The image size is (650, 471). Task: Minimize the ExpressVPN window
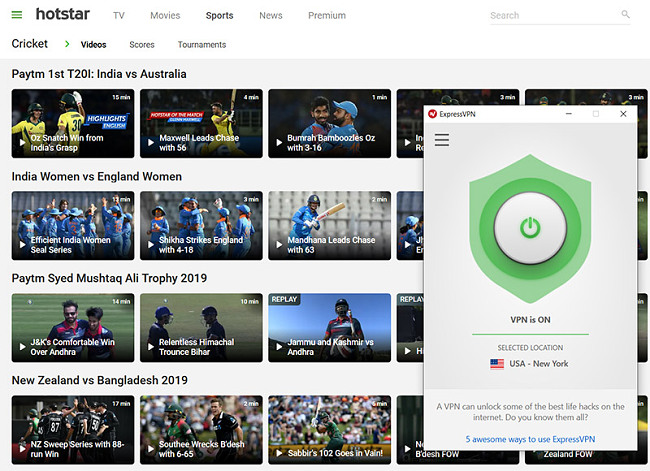click(x=569, y=114)
